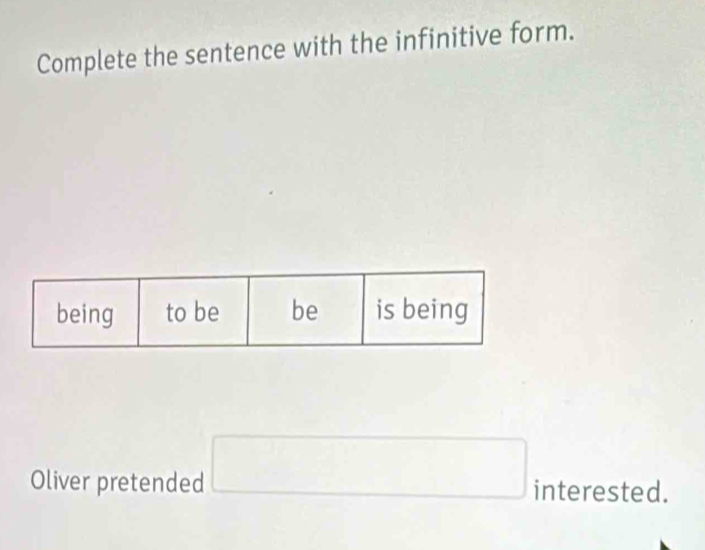Tap the second word bank tile "to be"

192,312
